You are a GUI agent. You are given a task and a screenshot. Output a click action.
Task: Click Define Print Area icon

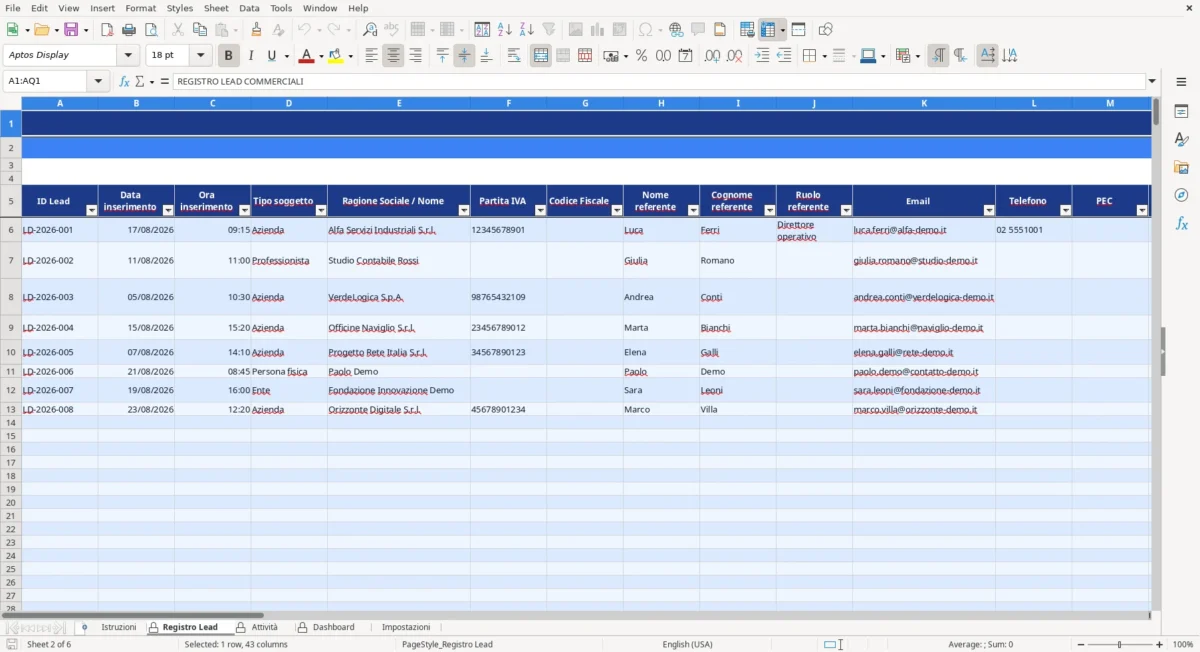tap(747, 30)
